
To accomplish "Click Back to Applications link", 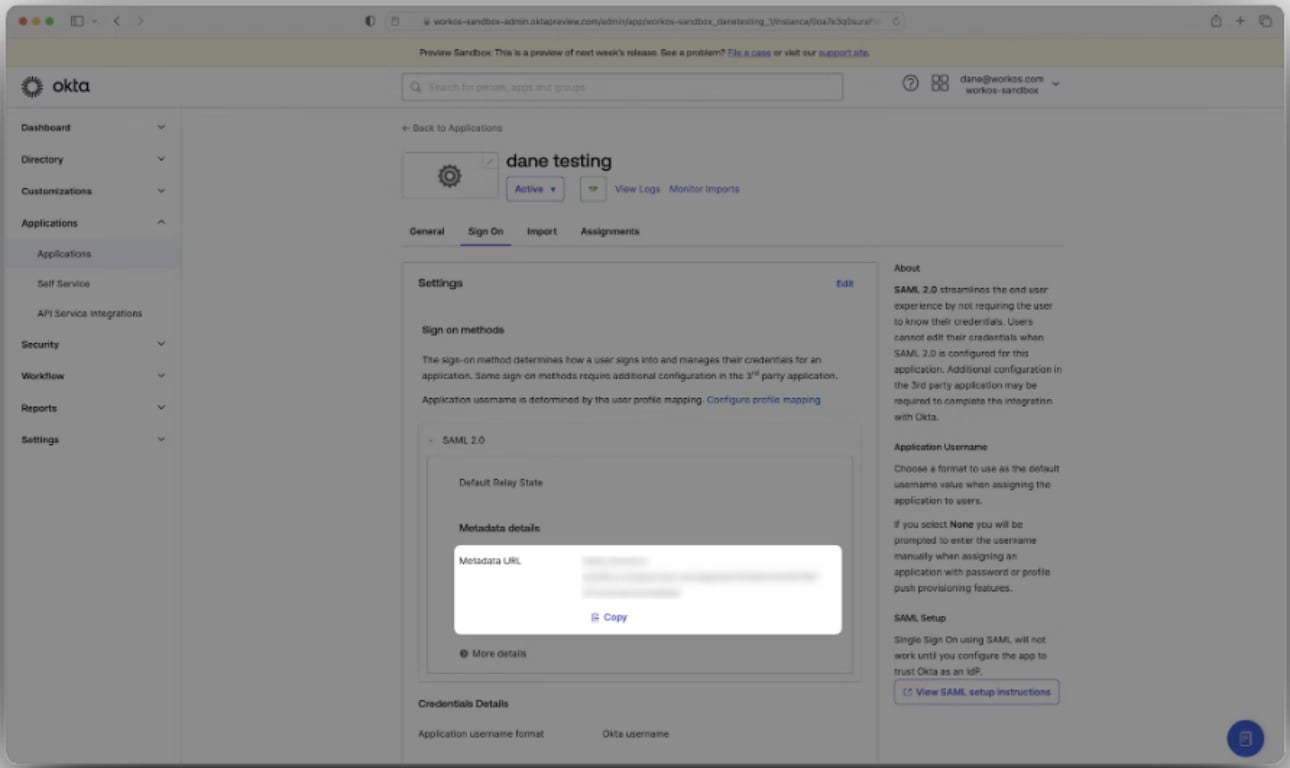I will [x=452, y=128].
